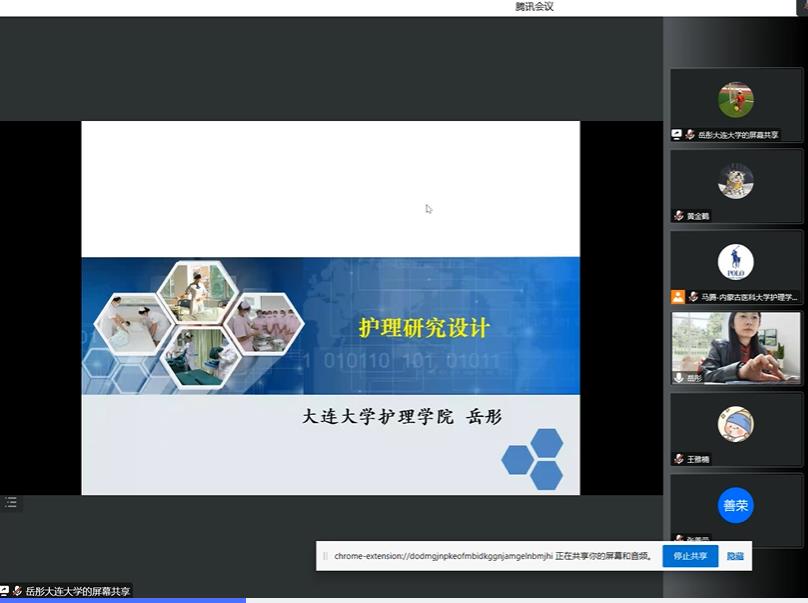Click the 隐藏 hide link
This screenshot has height=603, width=808.
(x=735, y=556)
